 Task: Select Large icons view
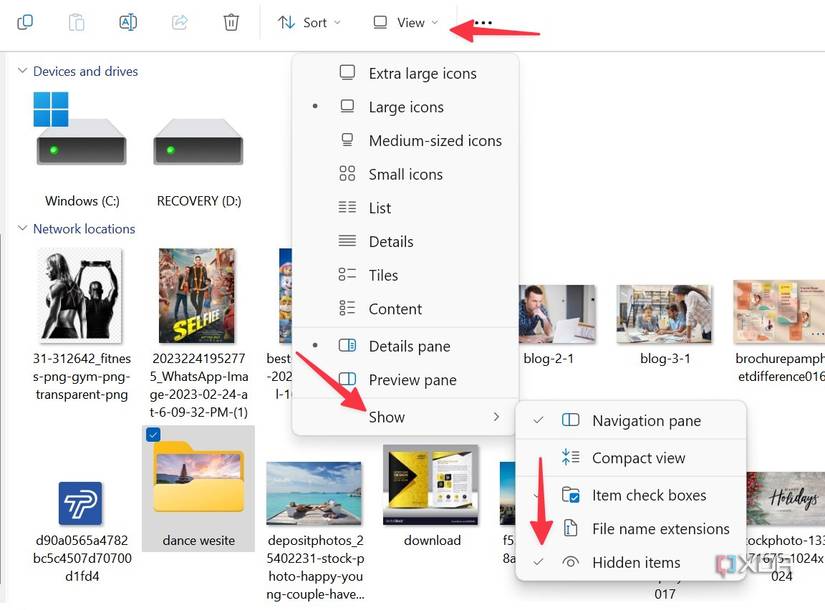click(406, 107)
